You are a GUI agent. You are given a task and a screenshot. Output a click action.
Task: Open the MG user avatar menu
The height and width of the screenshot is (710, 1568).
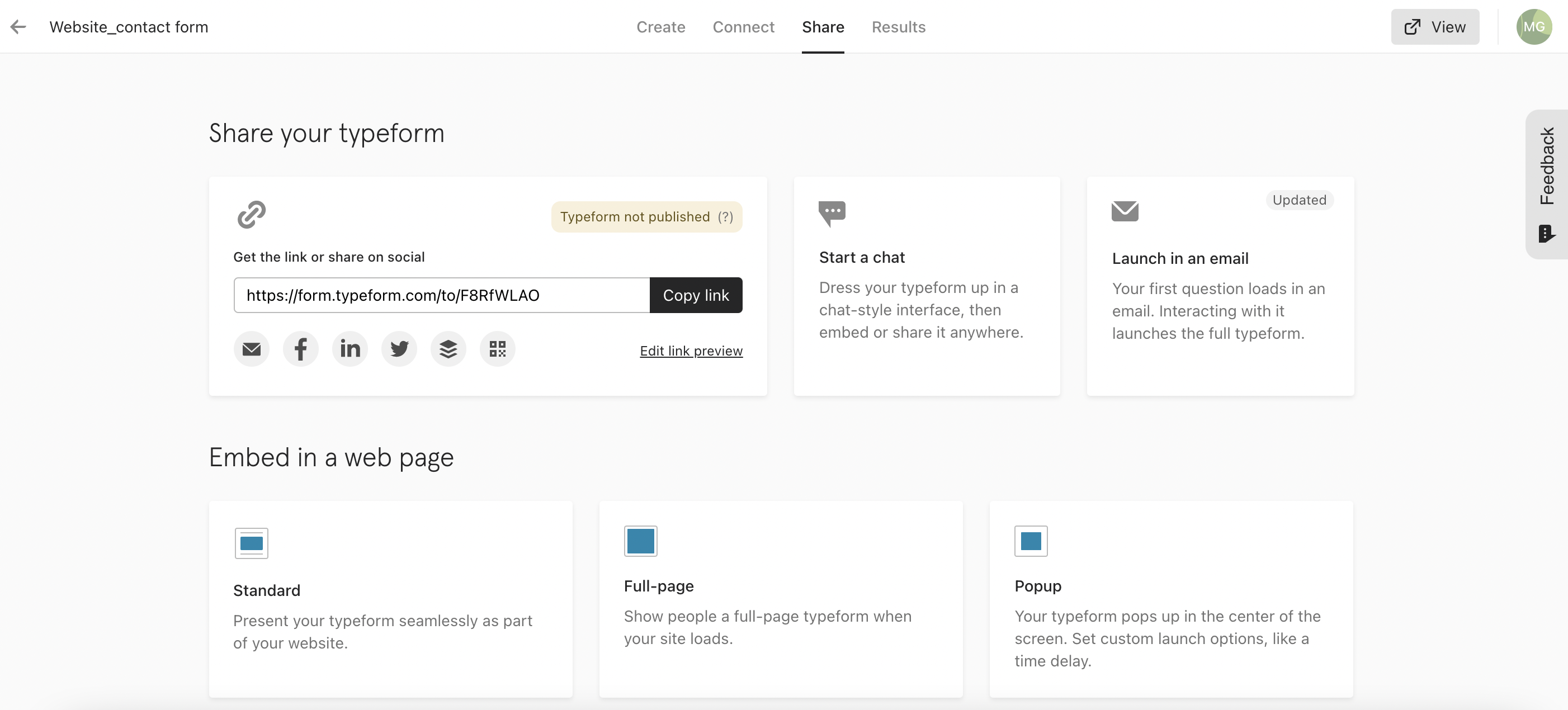(1533, 27)
